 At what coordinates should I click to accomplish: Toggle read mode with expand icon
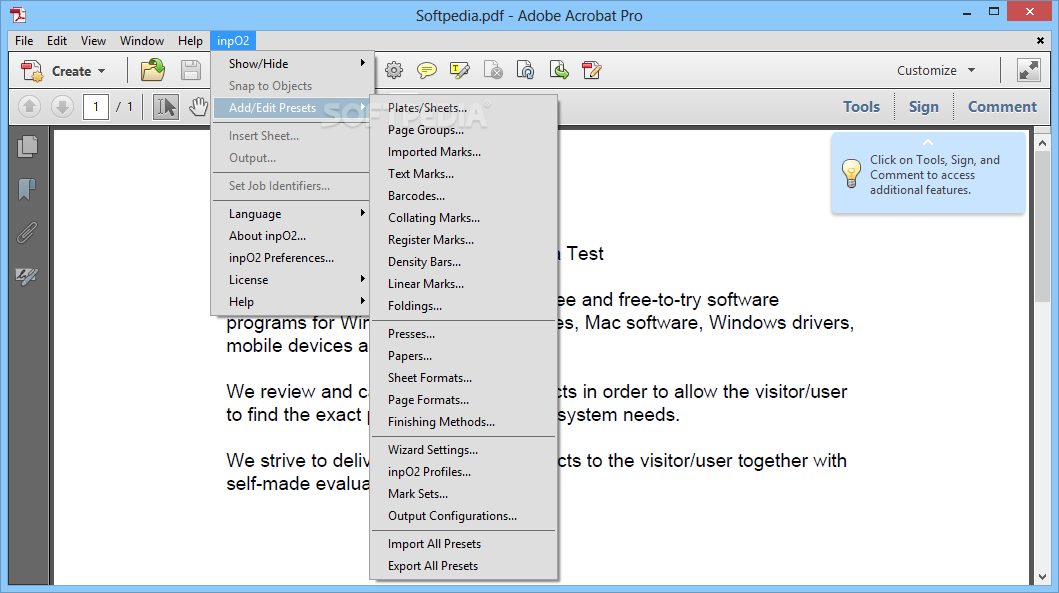coord(1029,70)
